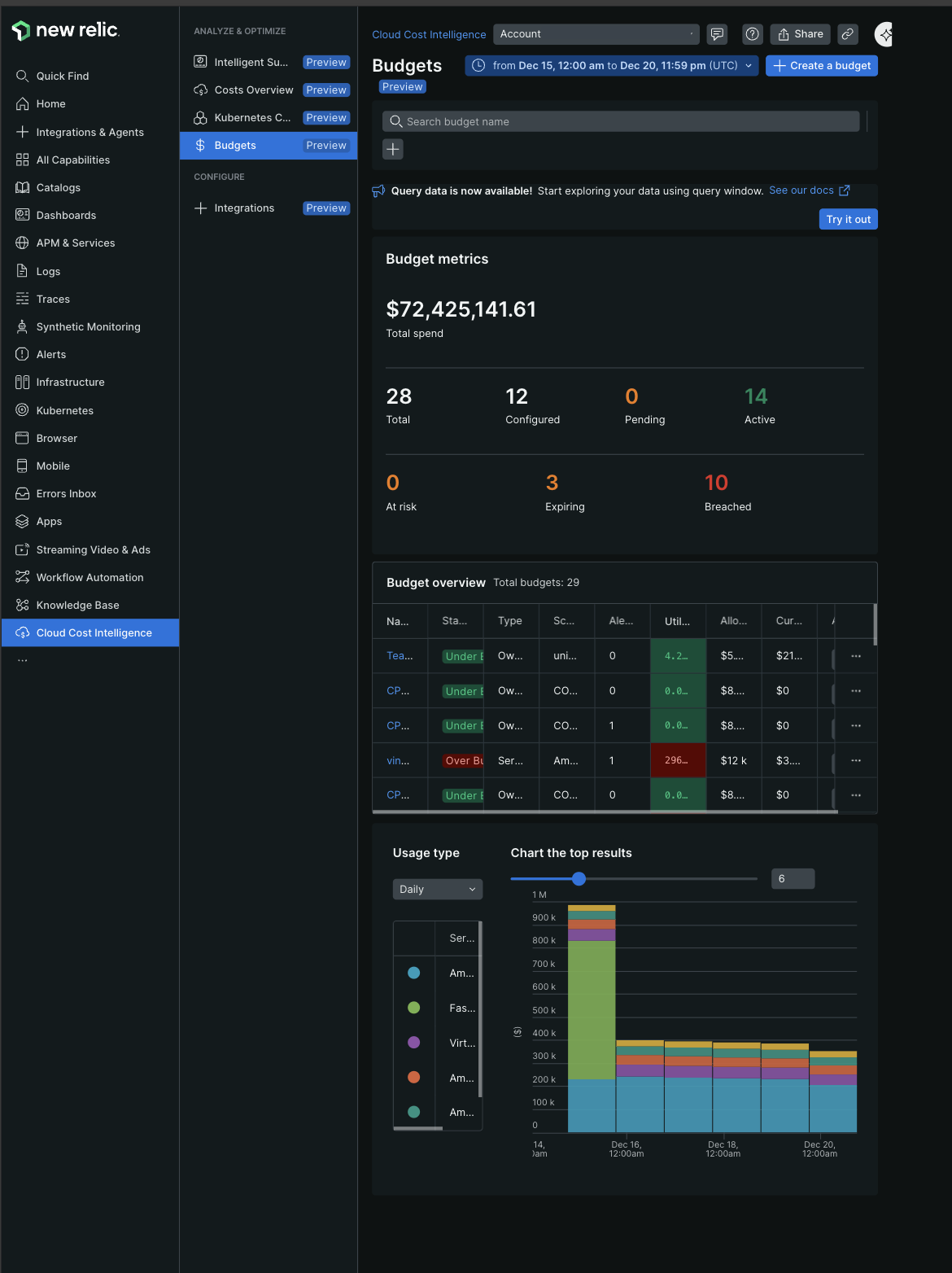This screenshot has height=1273, width=952.
Task: Click the Create a budget button
Action: coord(821,66)
